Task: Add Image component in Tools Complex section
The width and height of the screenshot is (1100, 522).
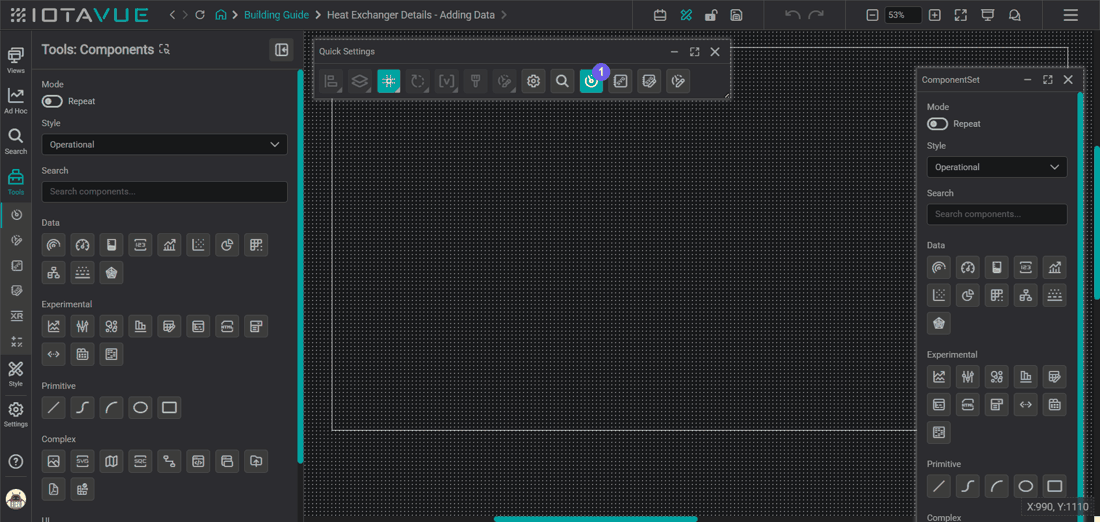Action: point(53,461)
